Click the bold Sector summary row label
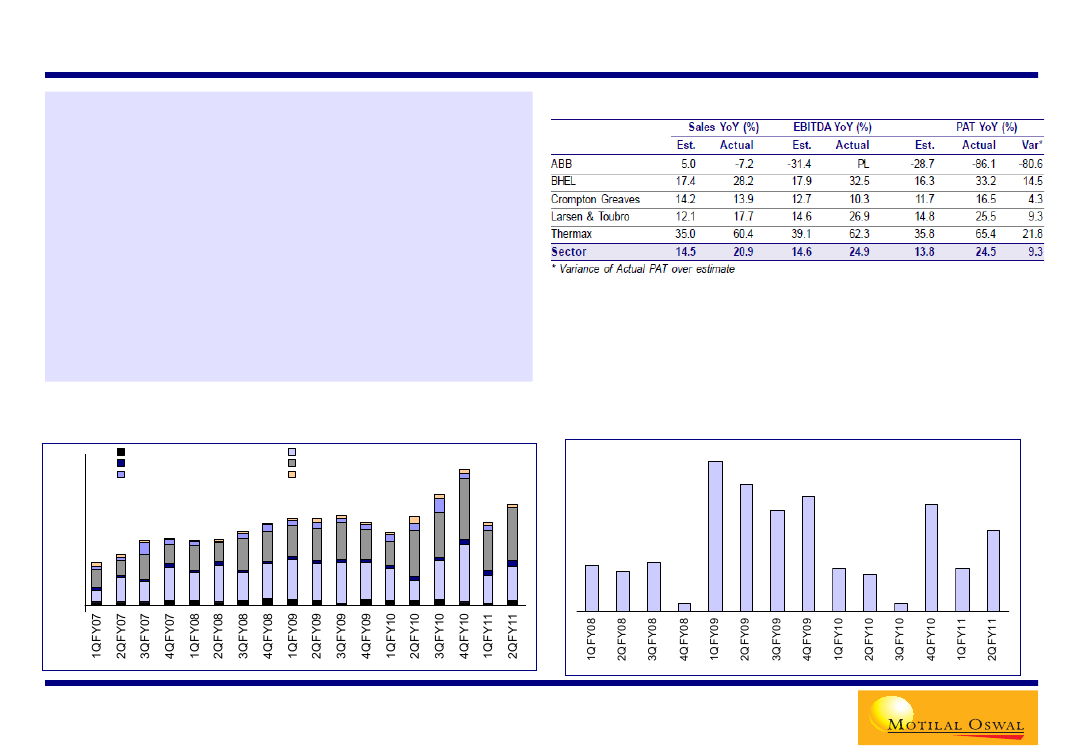Screen dimensions: 1083x750 coord(568,252)
